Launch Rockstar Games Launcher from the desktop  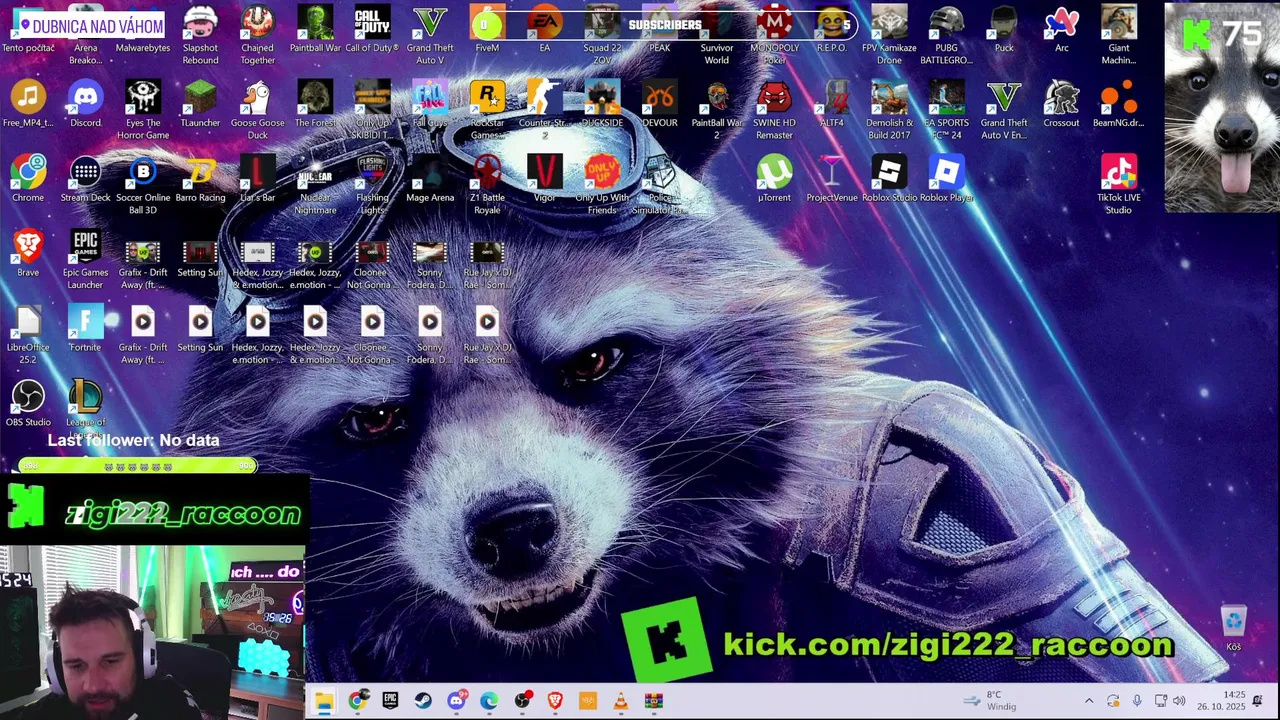tap(487, 110)
